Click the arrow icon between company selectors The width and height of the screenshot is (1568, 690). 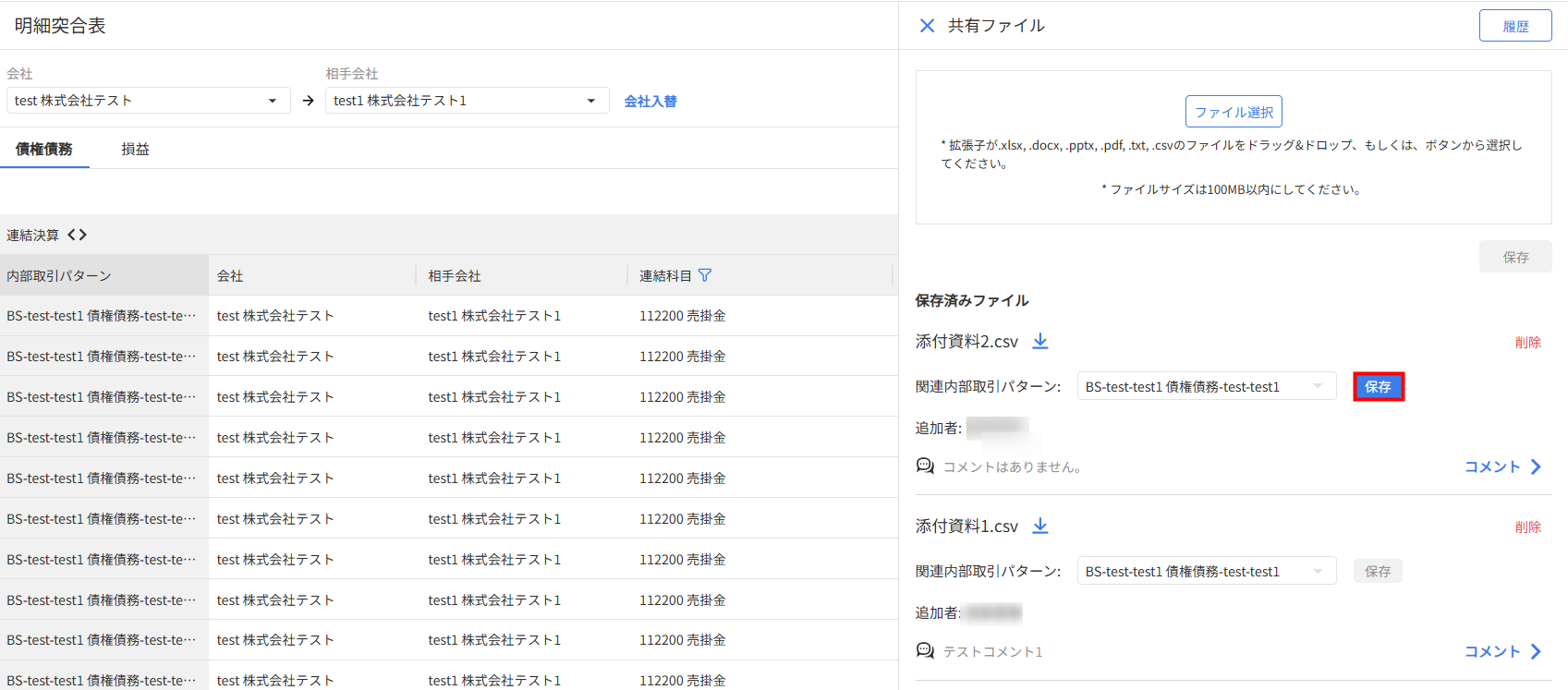[309, 101]
